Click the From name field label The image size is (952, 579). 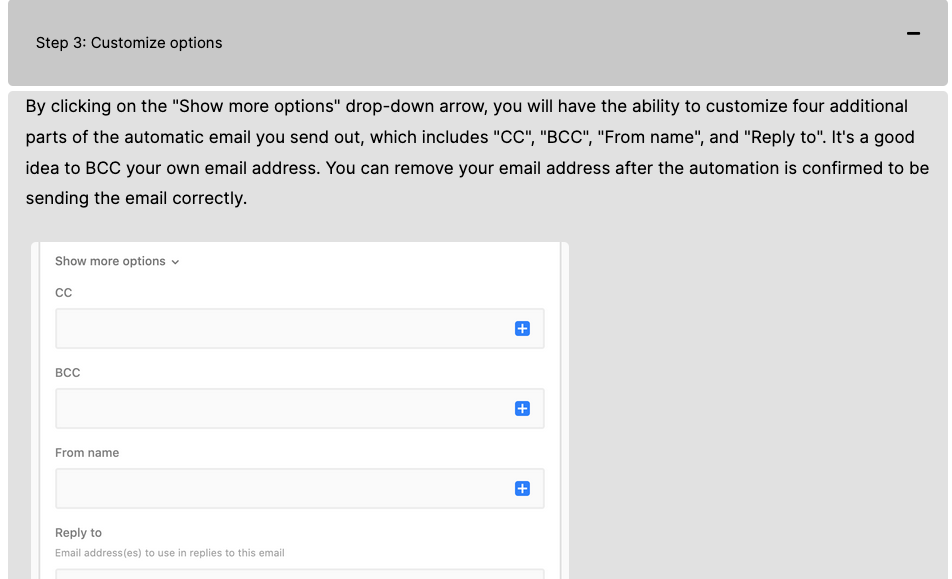pyautogui.click(x=87, y=453)
